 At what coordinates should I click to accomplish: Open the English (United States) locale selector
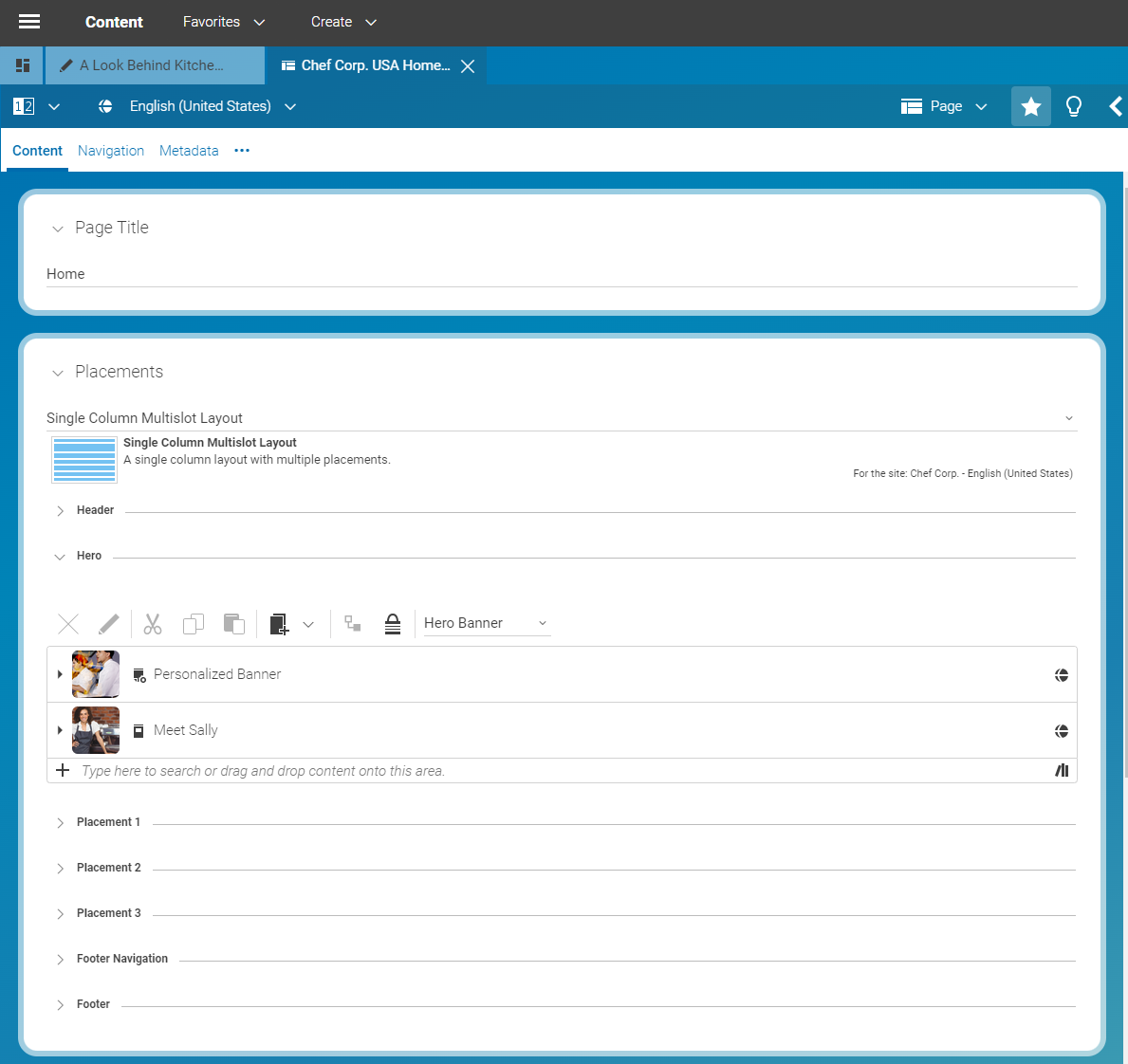coord(200,106)
